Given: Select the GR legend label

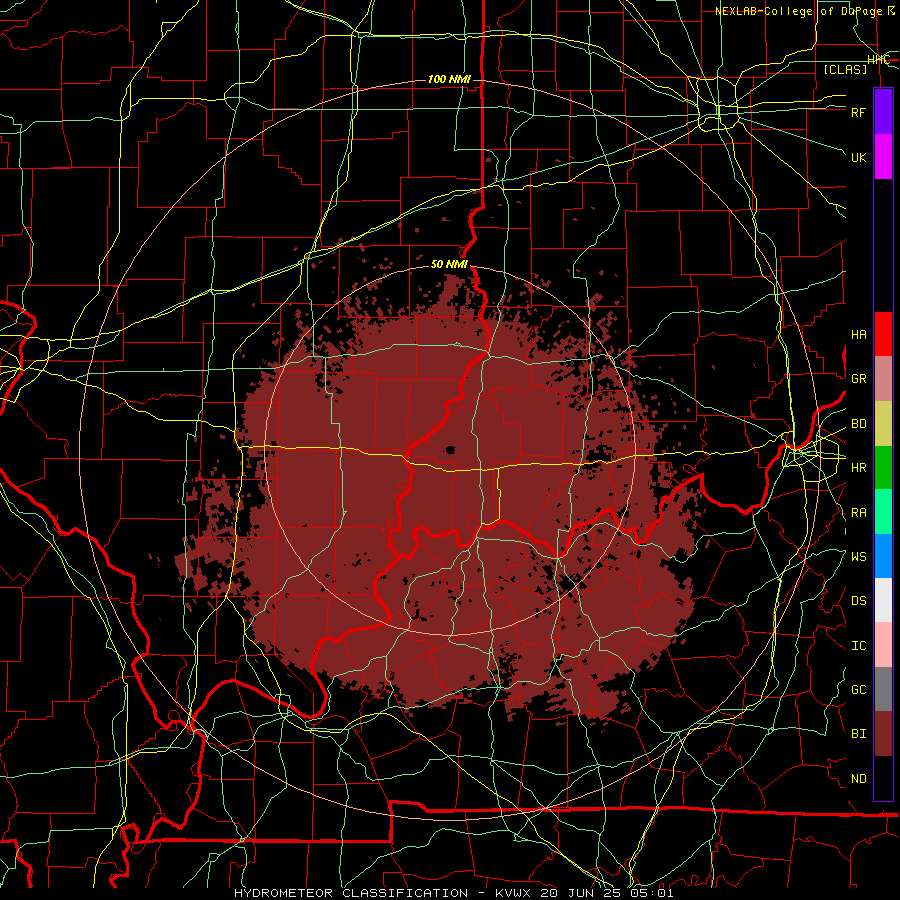Looking at the screenshot, I should click(x=858, y=379).
